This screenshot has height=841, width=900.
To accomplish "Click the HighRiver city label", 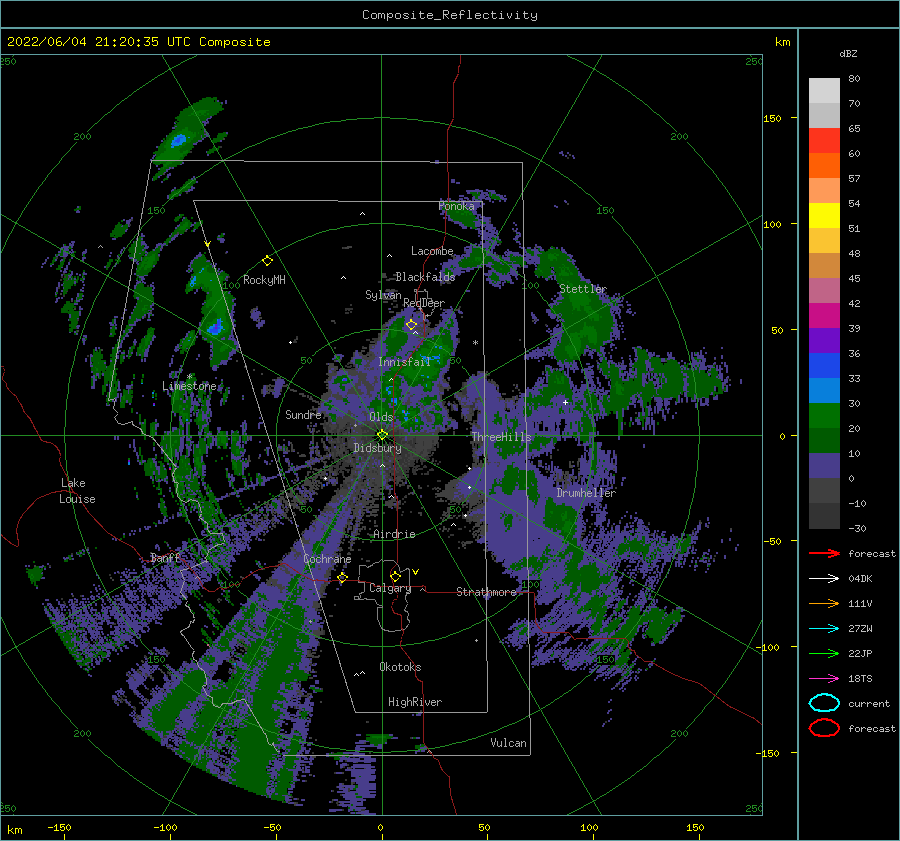I will [415, 702].
